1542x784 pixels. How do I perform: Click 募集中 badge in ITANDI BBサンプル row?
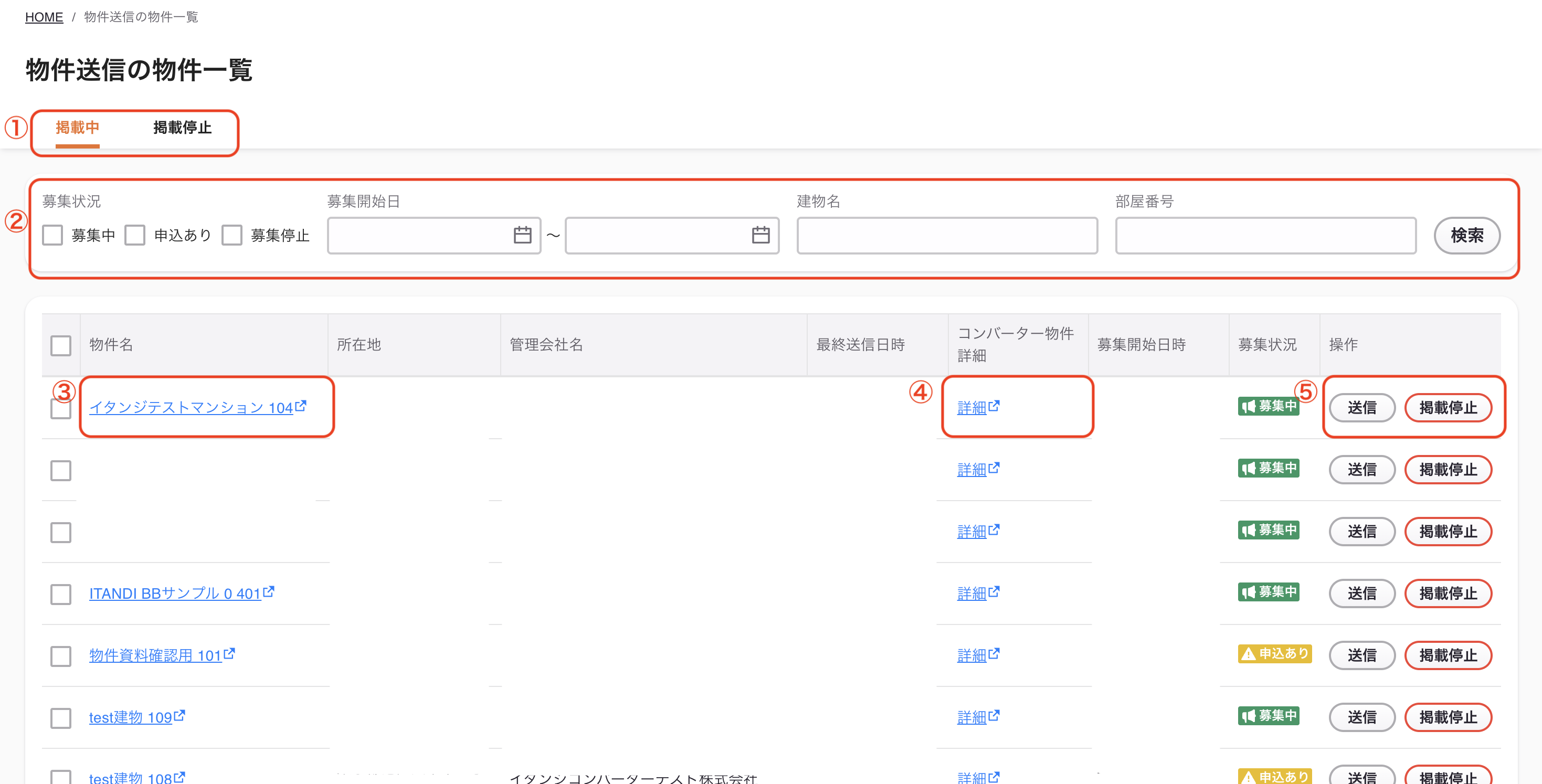pyautogui.click(x=1269, y=592)
